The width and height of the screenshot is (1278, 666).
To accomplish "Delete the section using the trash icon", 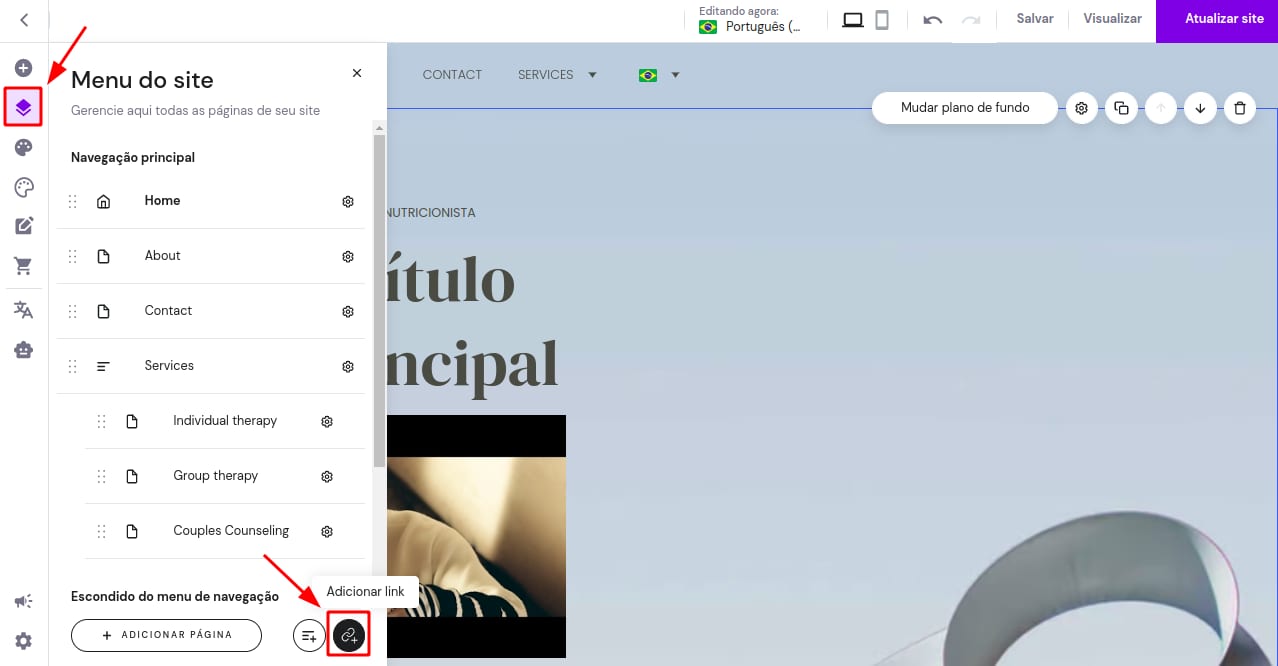I will click(x=1239, y=108).
